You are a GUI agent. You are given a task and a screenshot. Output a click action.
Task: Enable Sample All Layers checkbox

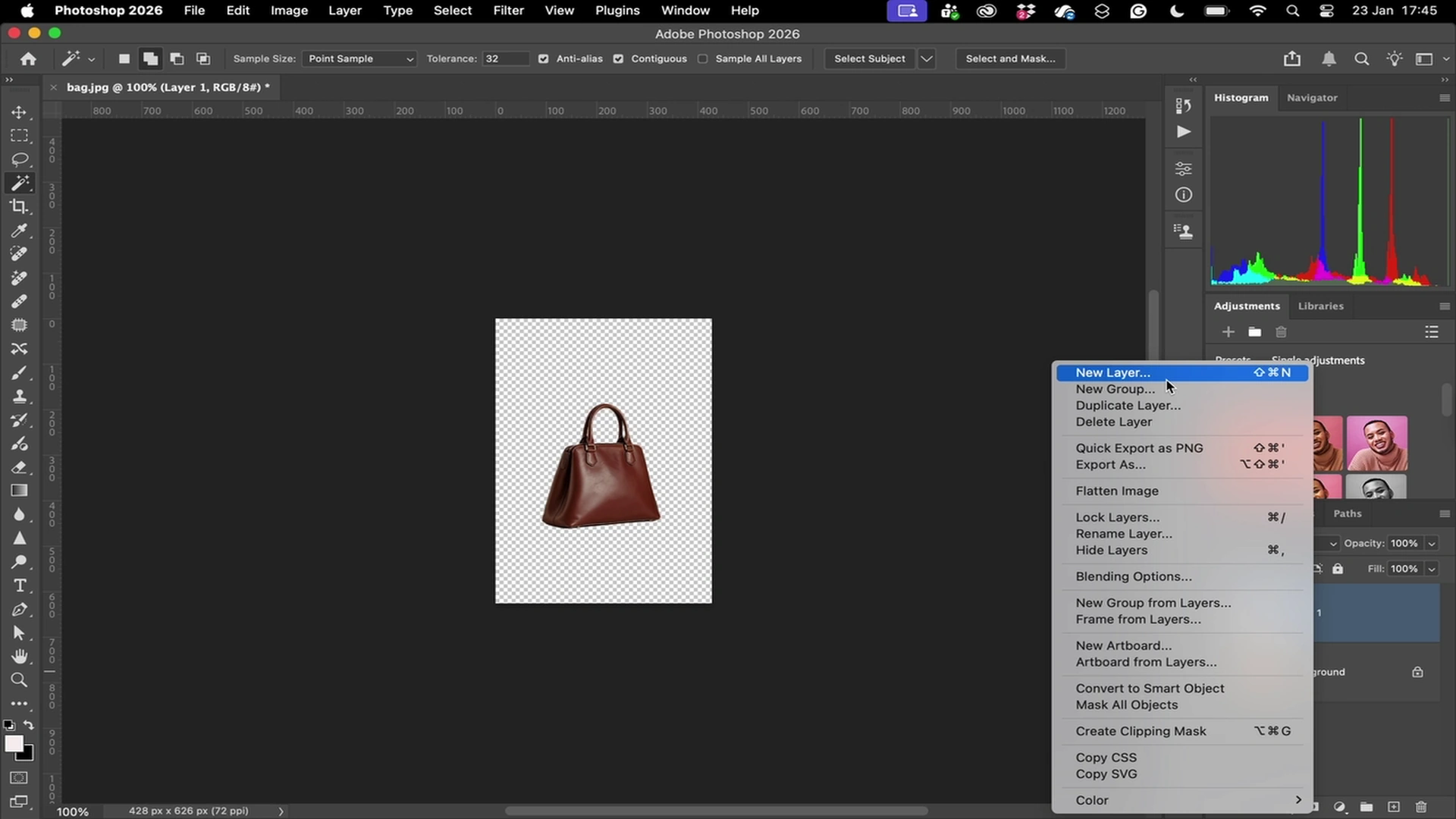pos(702,58)
